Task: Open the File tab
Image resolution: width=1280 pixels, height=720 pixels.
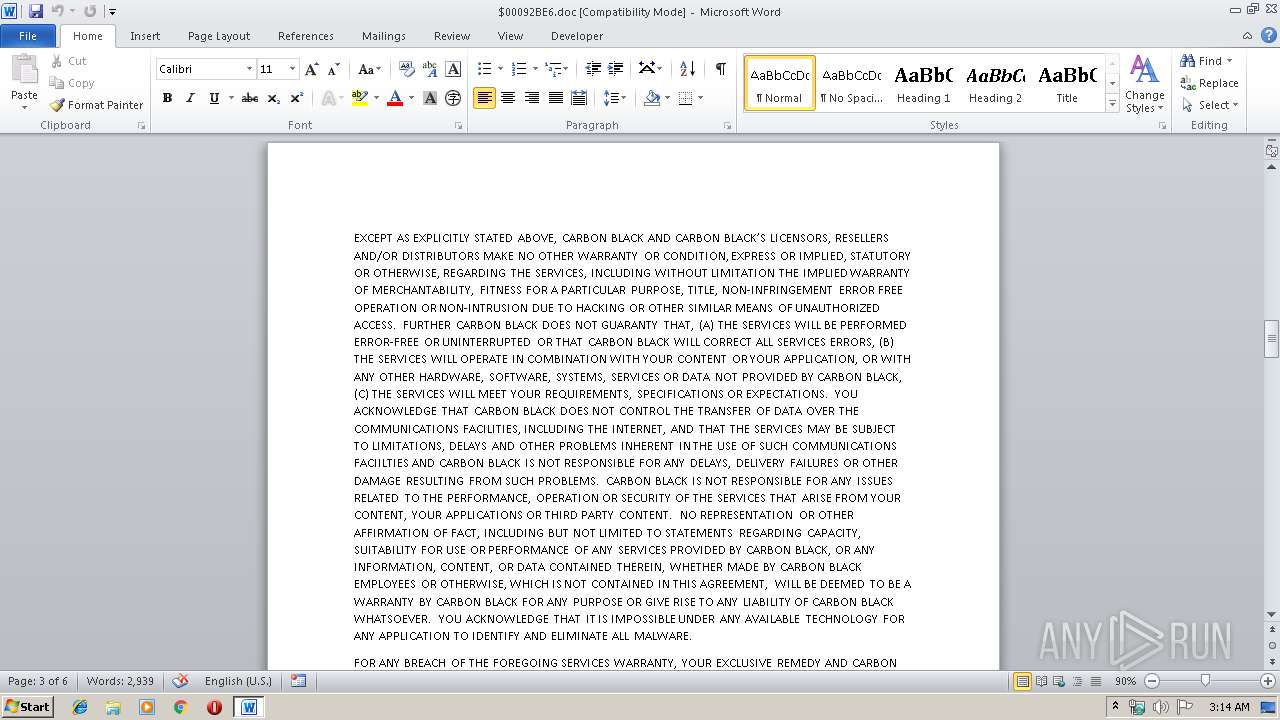Action: point(28,36)
